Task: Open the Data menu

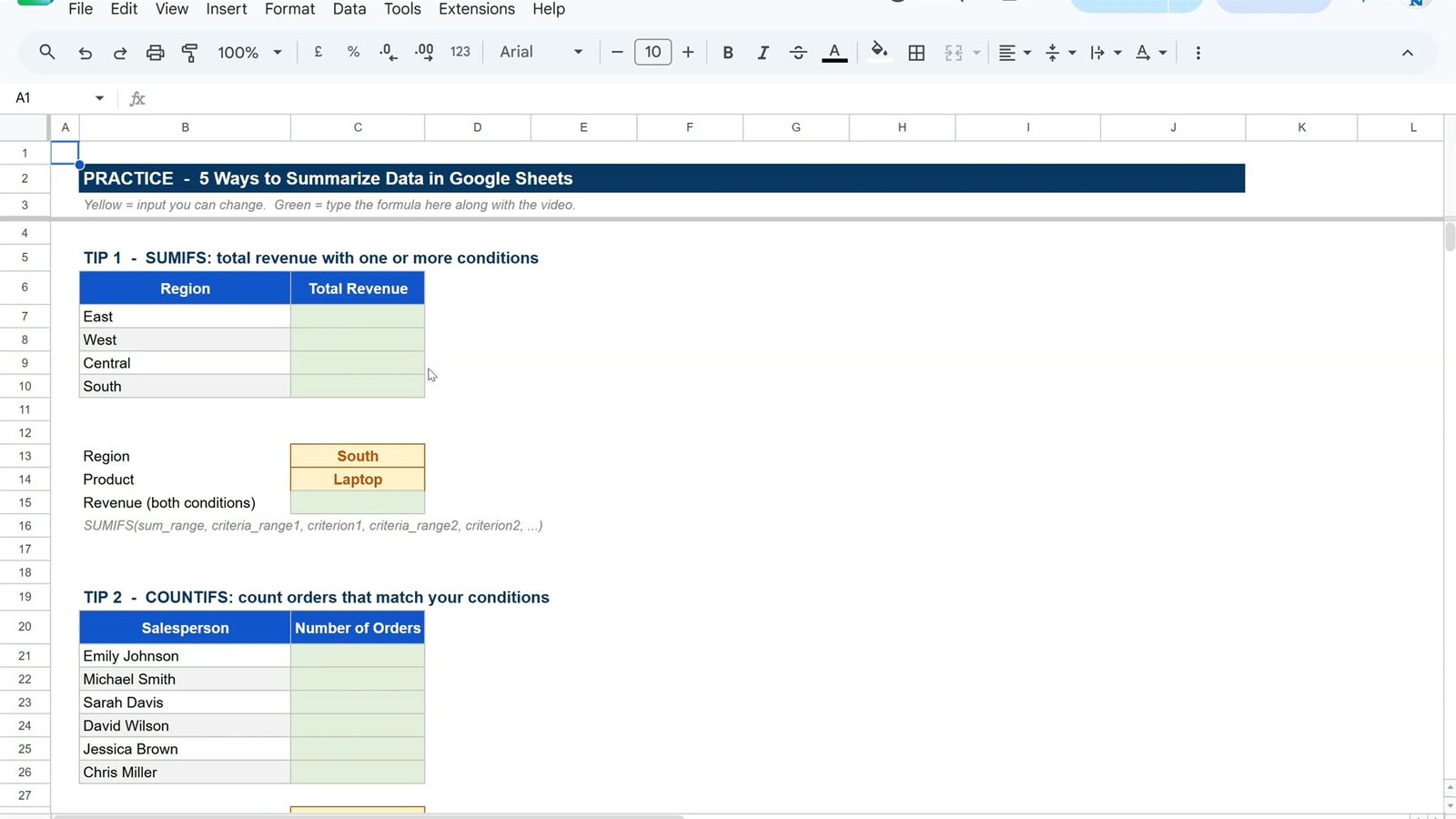Action: (349, 9)
